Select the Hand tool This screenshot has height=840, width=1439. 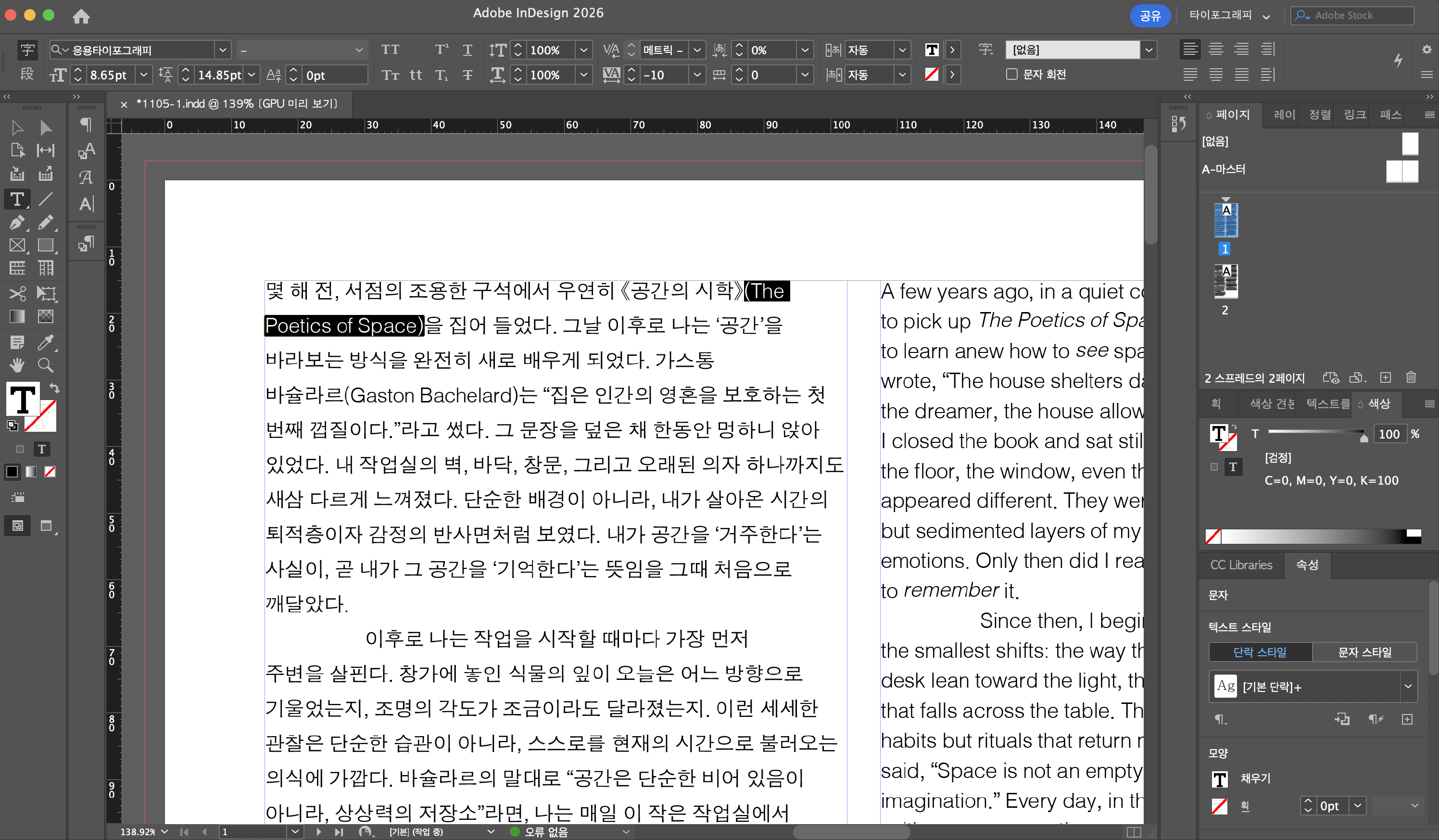(x=17, y=365)
